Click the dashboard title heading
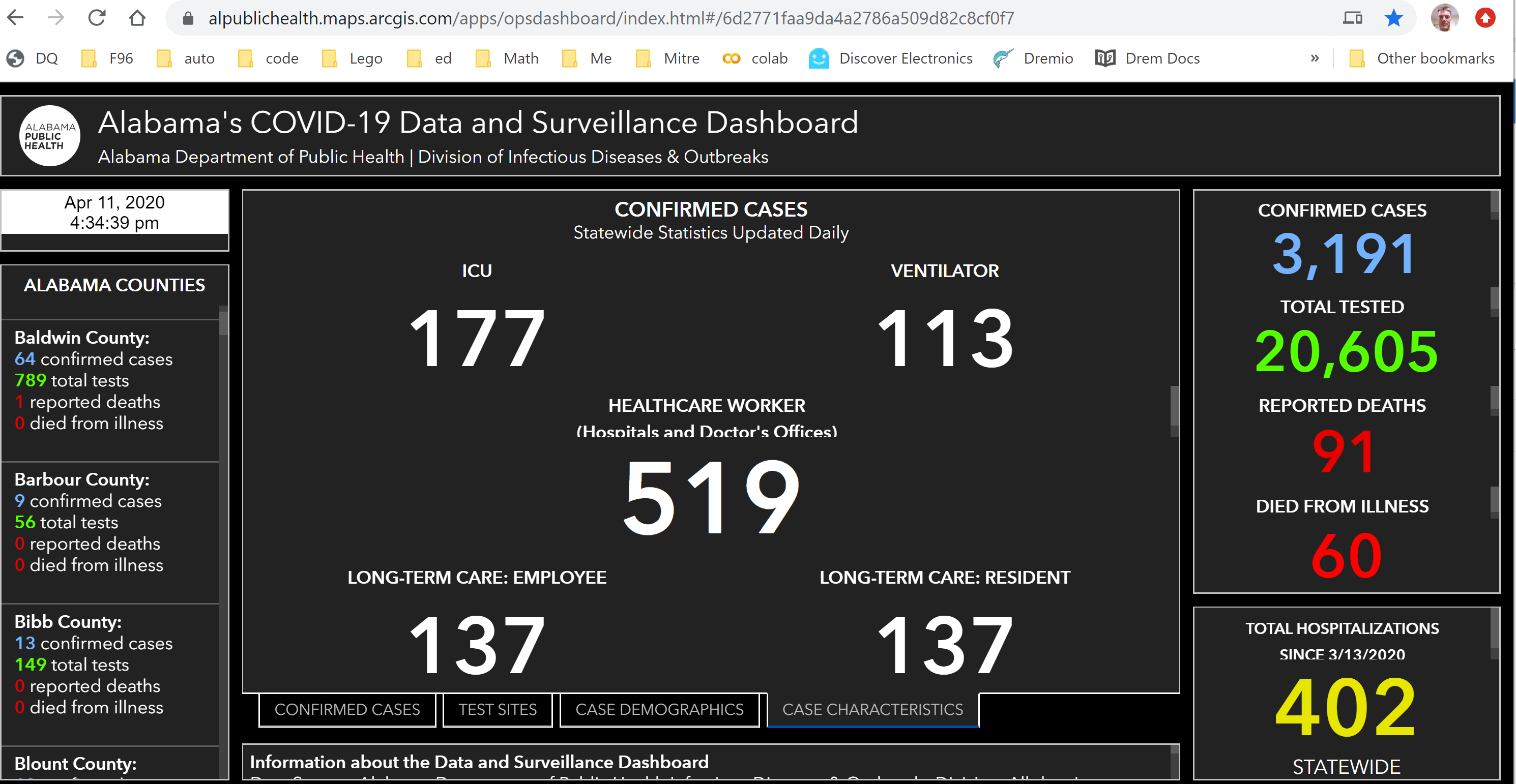Image resolution: width=1516 pixels, height=784 pixels. (x=478, y=123)
